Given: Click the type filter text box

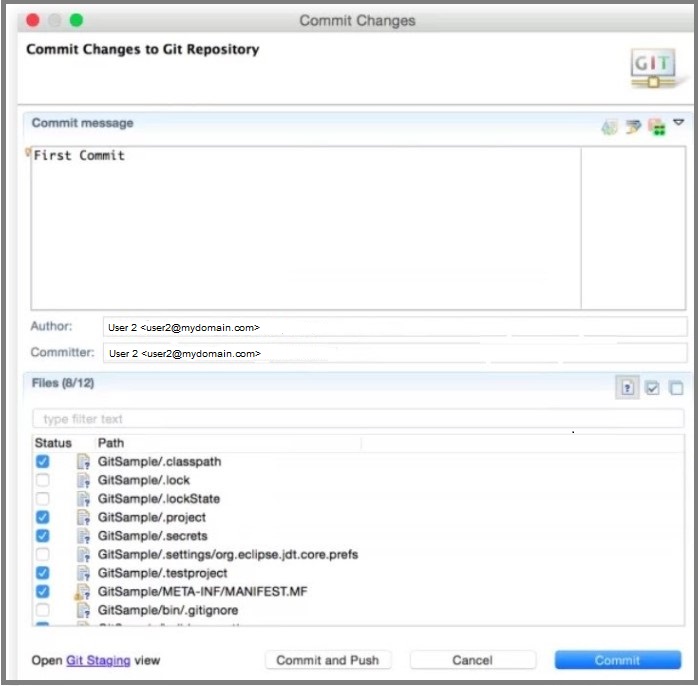Looking at the screenshot, I should point(358,419).
